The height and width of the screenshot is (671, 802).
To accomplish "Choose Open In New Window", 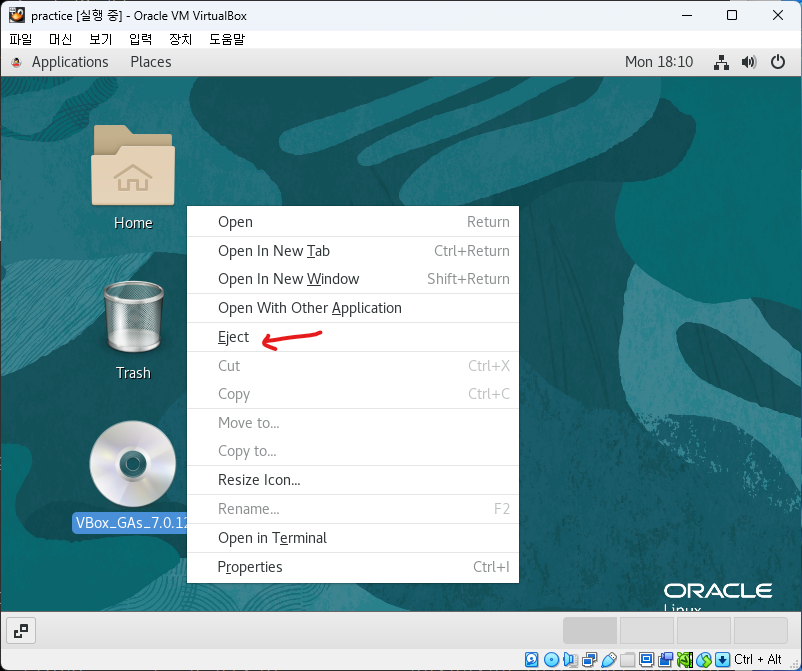I will (x=353, y=279).
